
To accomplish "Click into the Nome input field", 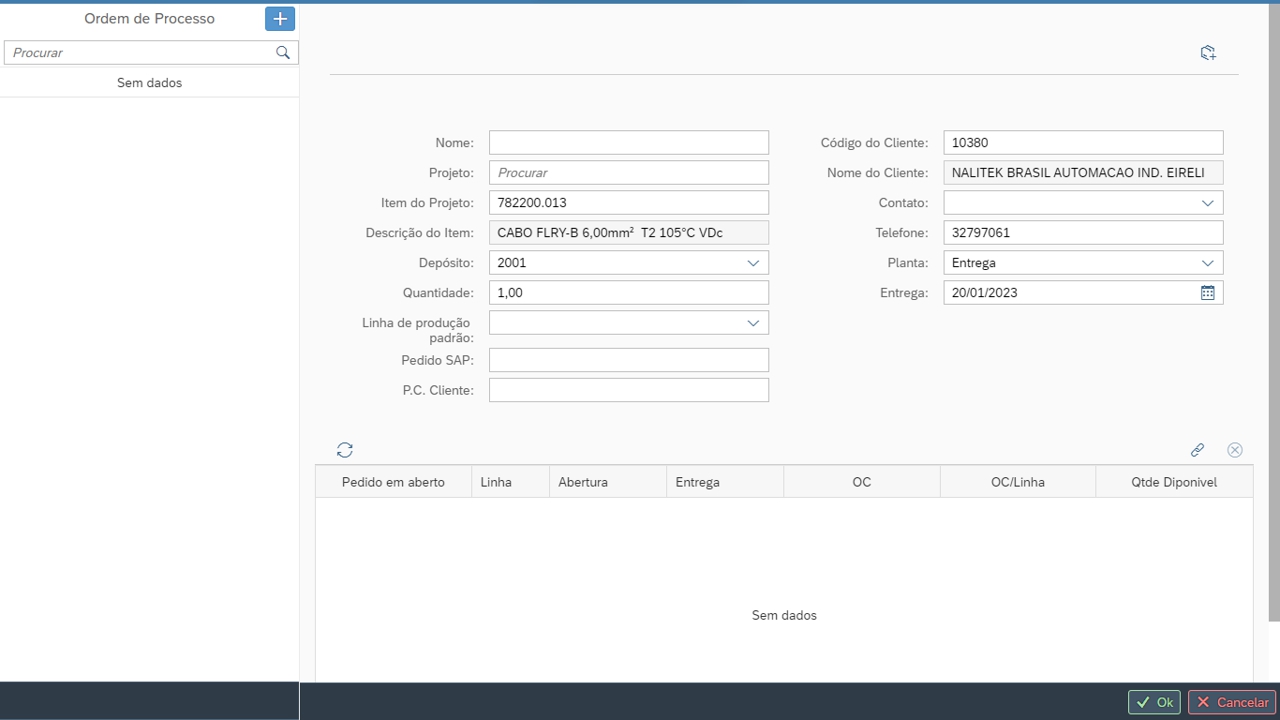I will (628, 143).
